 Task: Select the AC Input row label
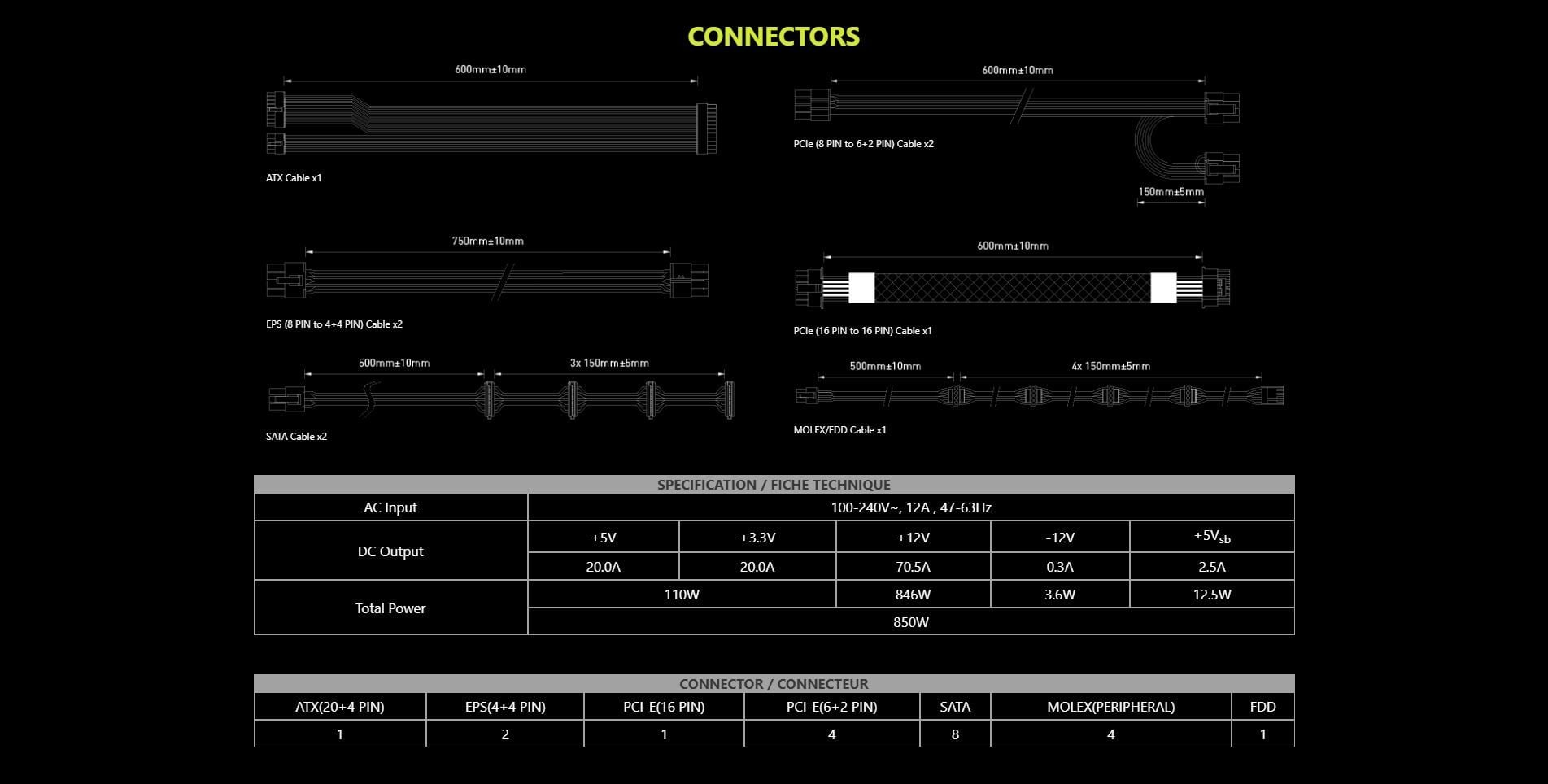[x=390, y=507]
